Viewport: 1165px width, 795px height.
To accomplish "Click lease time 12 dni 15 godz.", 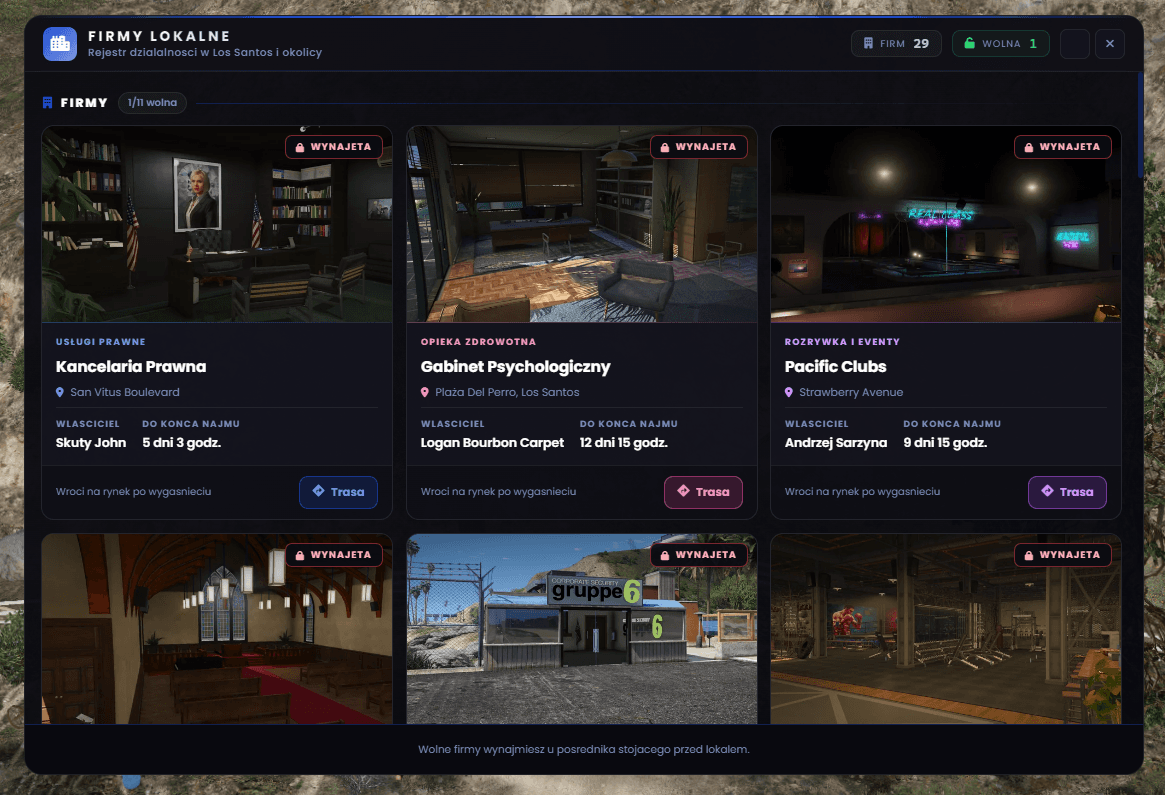I will click(x=623, y=443).
